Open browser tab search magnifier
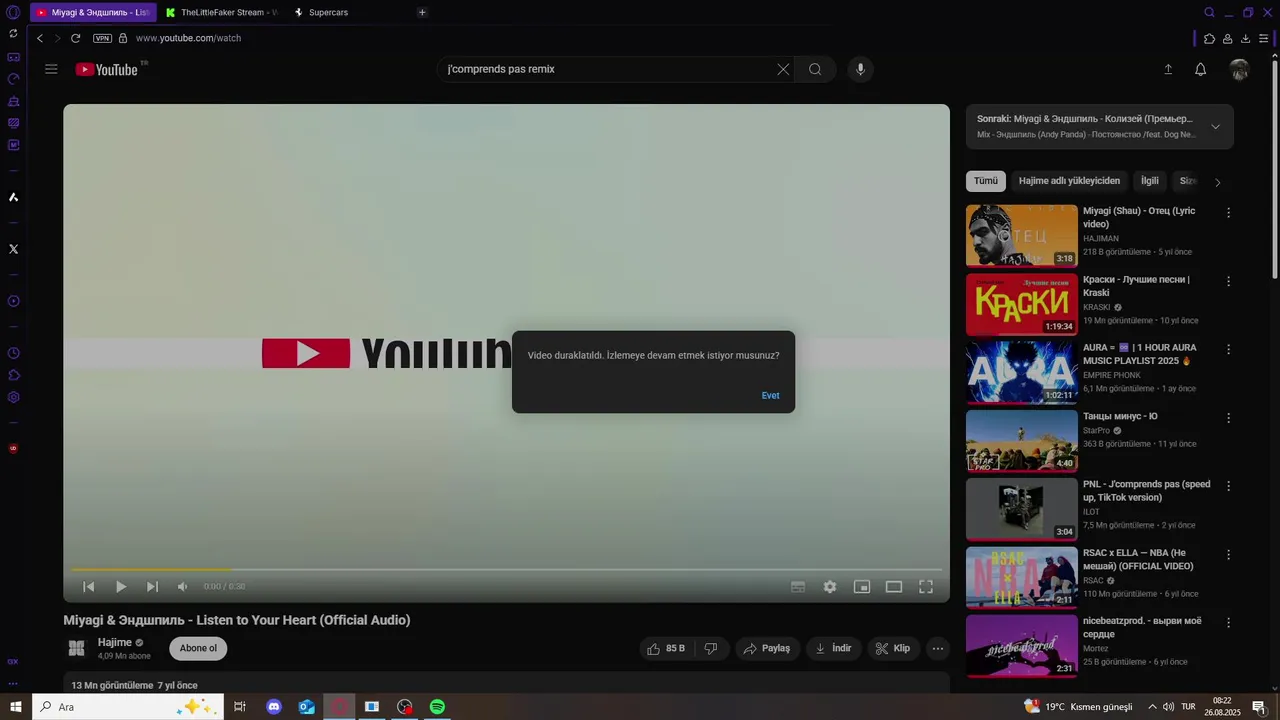The image size is (1280, 720). 1209,13
